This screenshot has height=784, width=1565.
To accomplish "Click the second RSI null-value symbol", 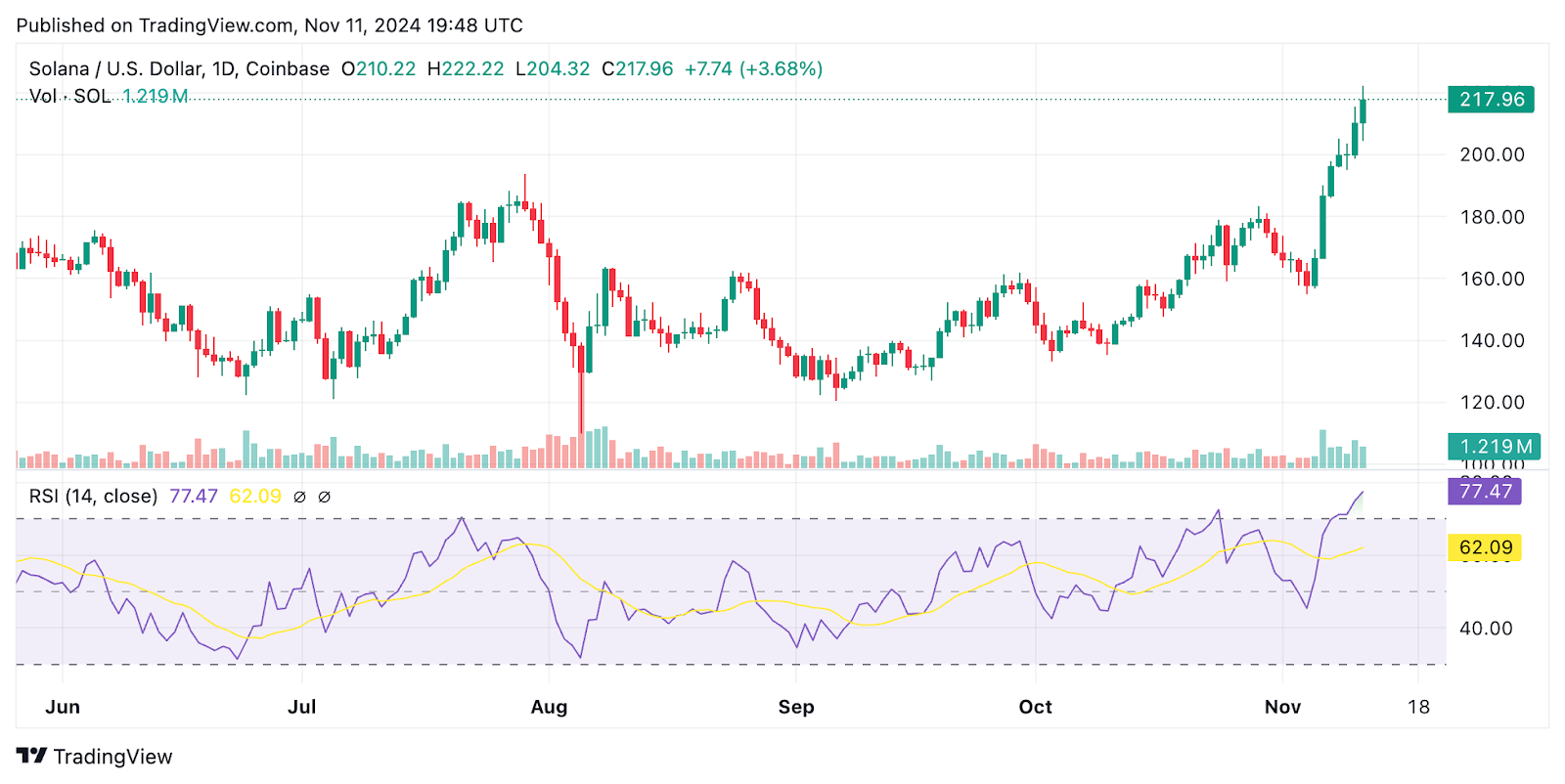I will [x=325, y=497].
